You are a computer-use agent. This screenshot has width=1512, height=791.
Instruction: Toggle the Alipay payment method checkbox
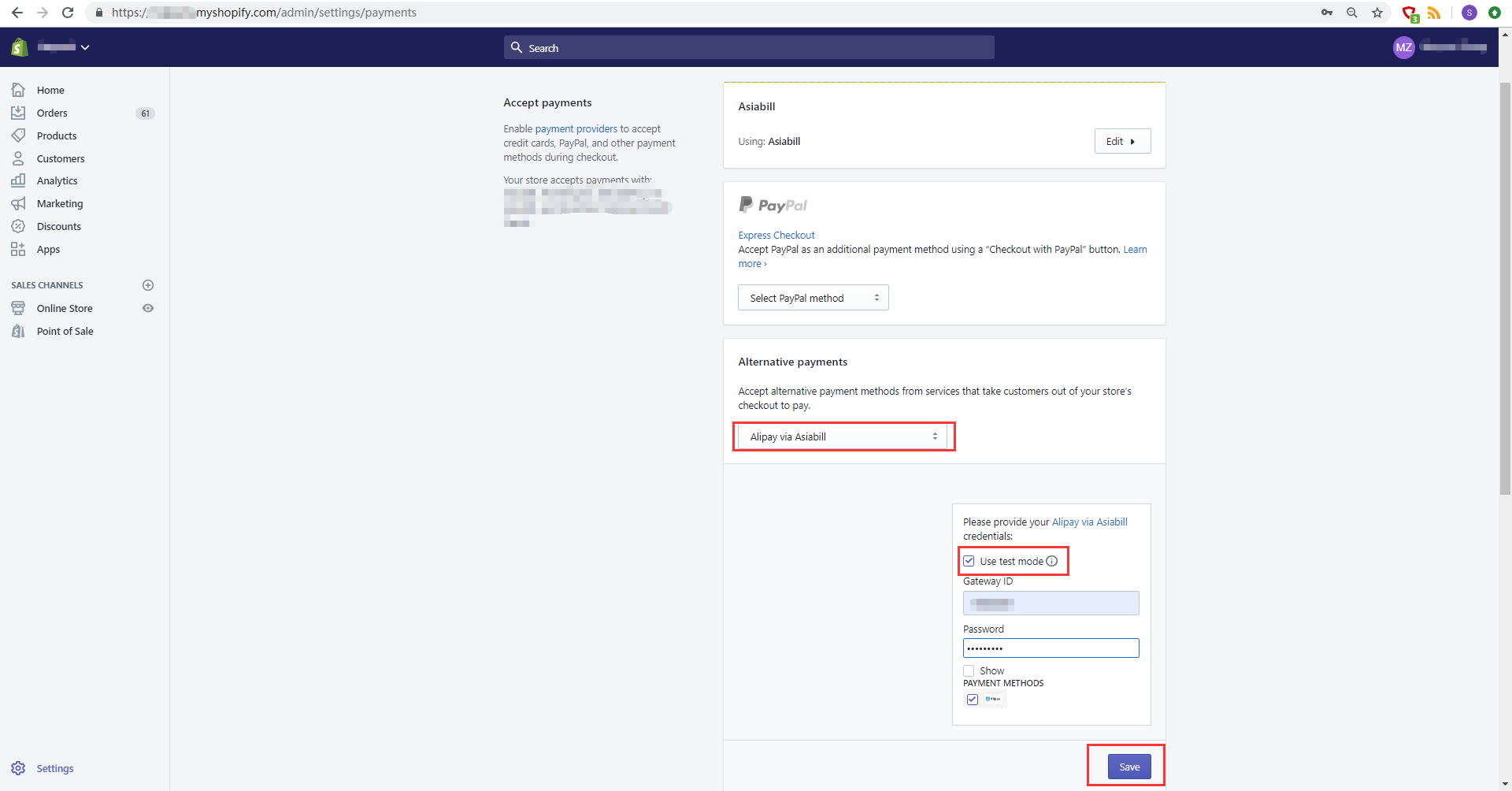point(973,700)
